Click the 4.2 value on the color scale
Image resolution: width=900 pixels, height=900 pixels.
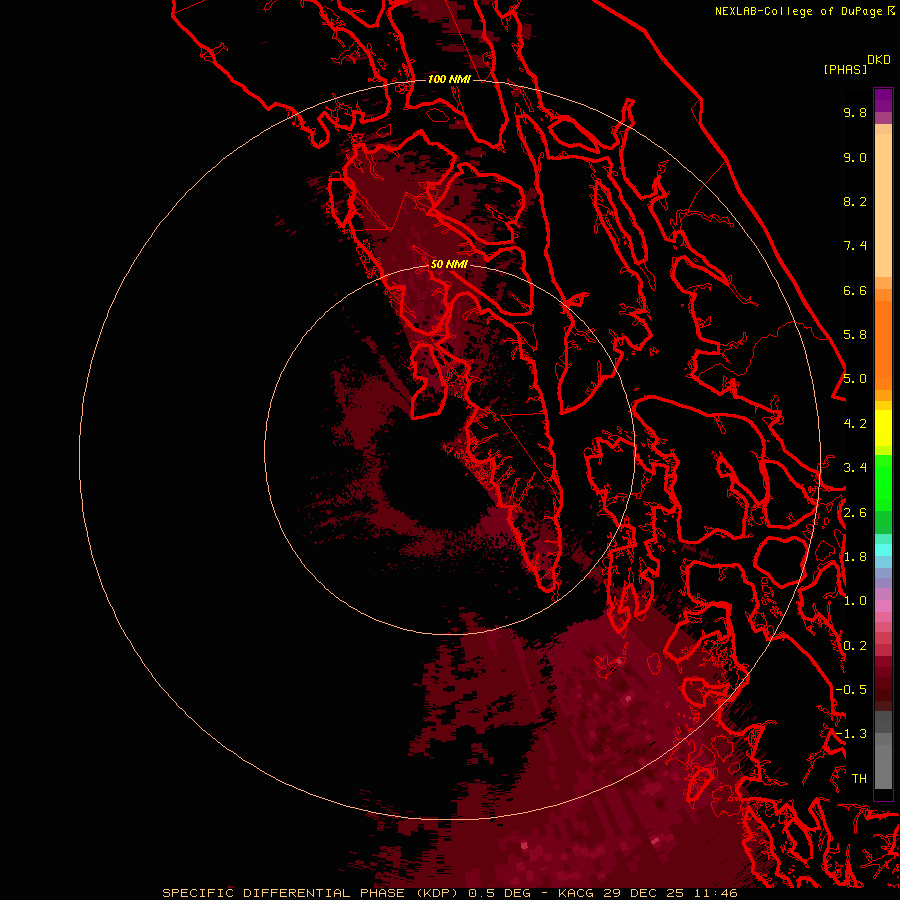[855, 424]
